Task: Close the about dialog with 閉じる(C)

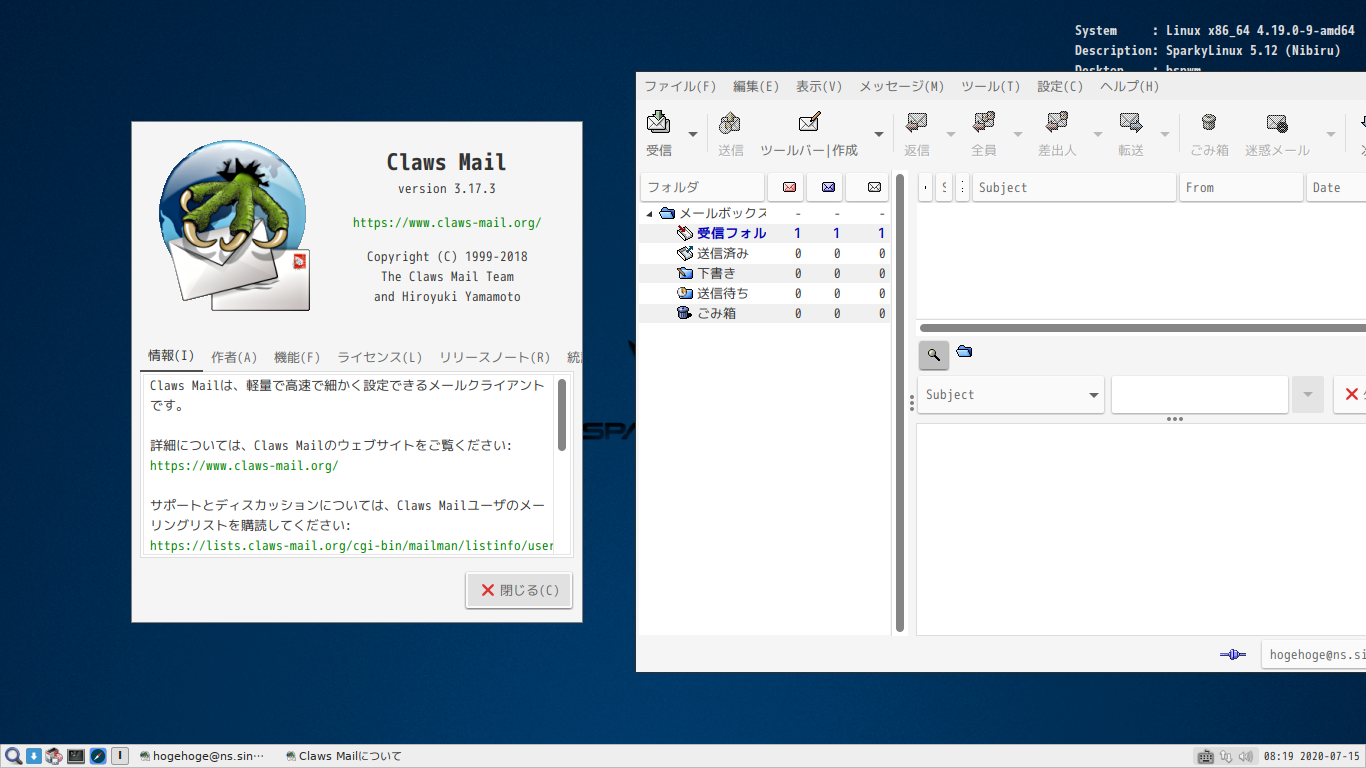Action: [519, 590]
